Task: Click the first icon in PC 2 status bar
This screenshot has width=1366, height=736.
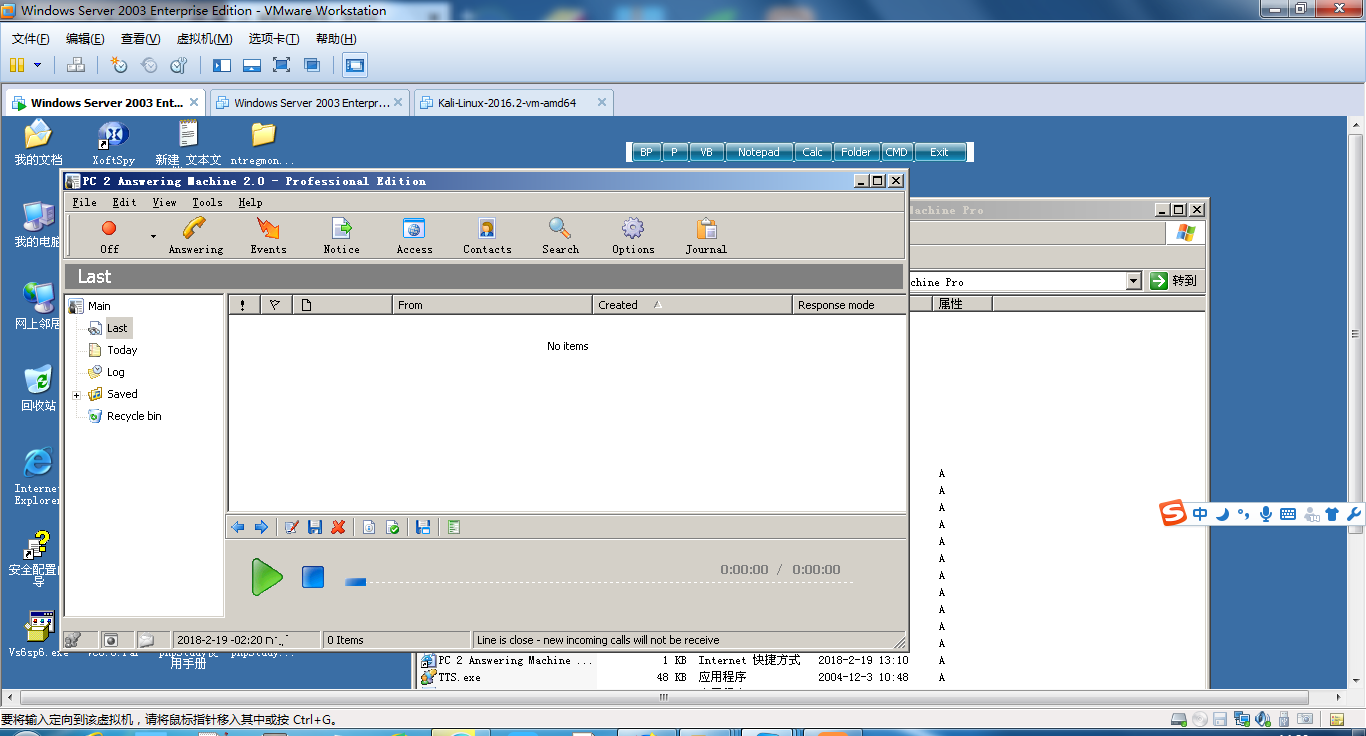Action: pyautogui.click(x=73, y=640)
